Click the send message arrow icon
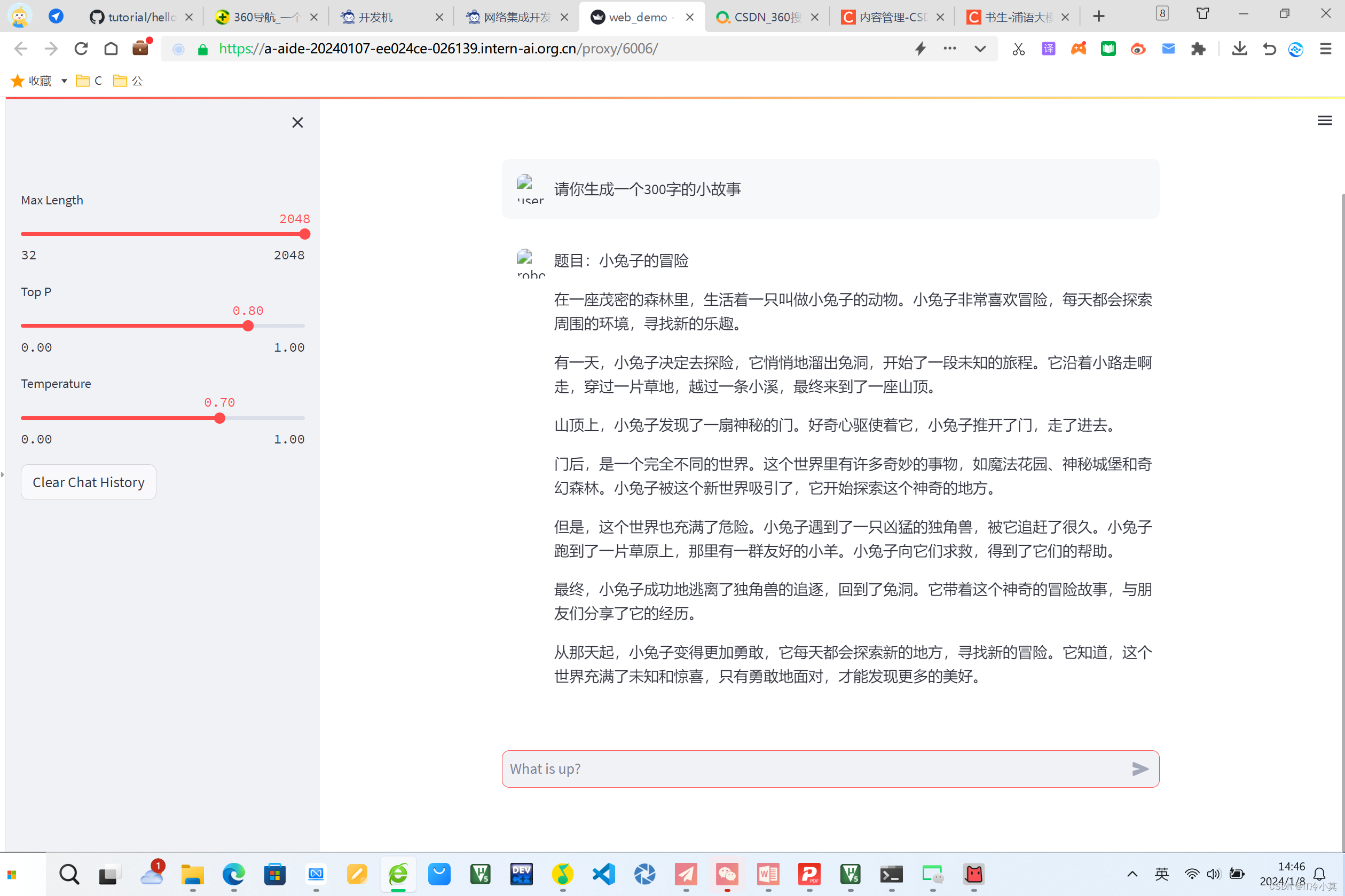This screenshot has width=1345, height=896. pos(1140,768)
